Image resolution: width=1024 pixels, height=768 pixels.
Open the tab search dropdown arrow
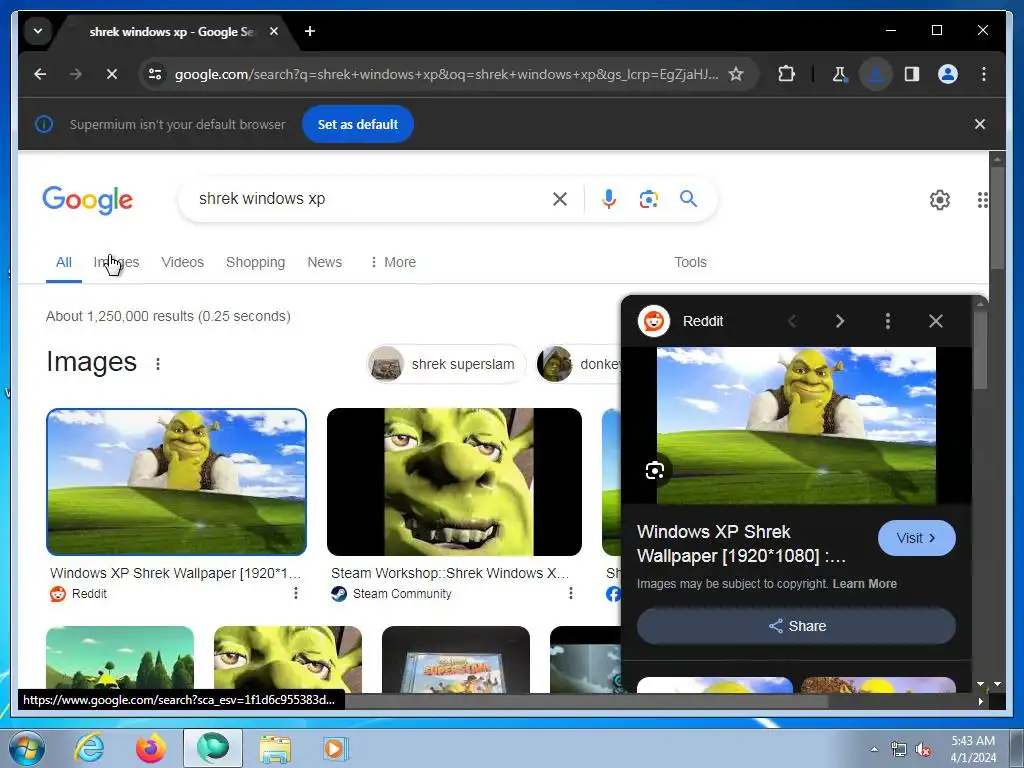pos(38,31)
